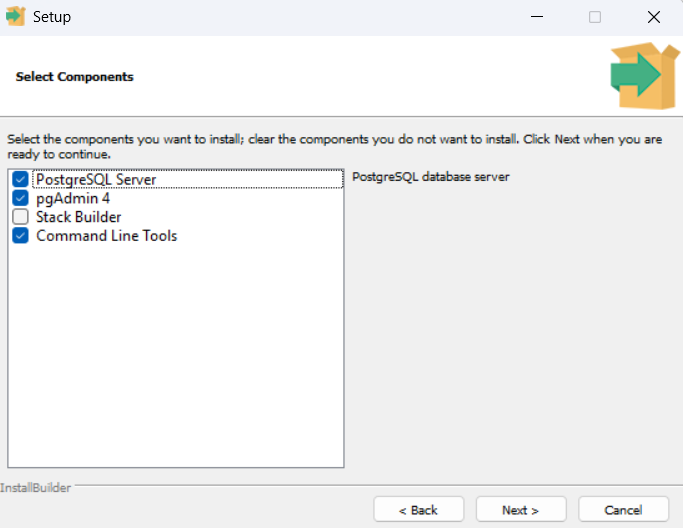Select the Stack Builder component label

78,217
